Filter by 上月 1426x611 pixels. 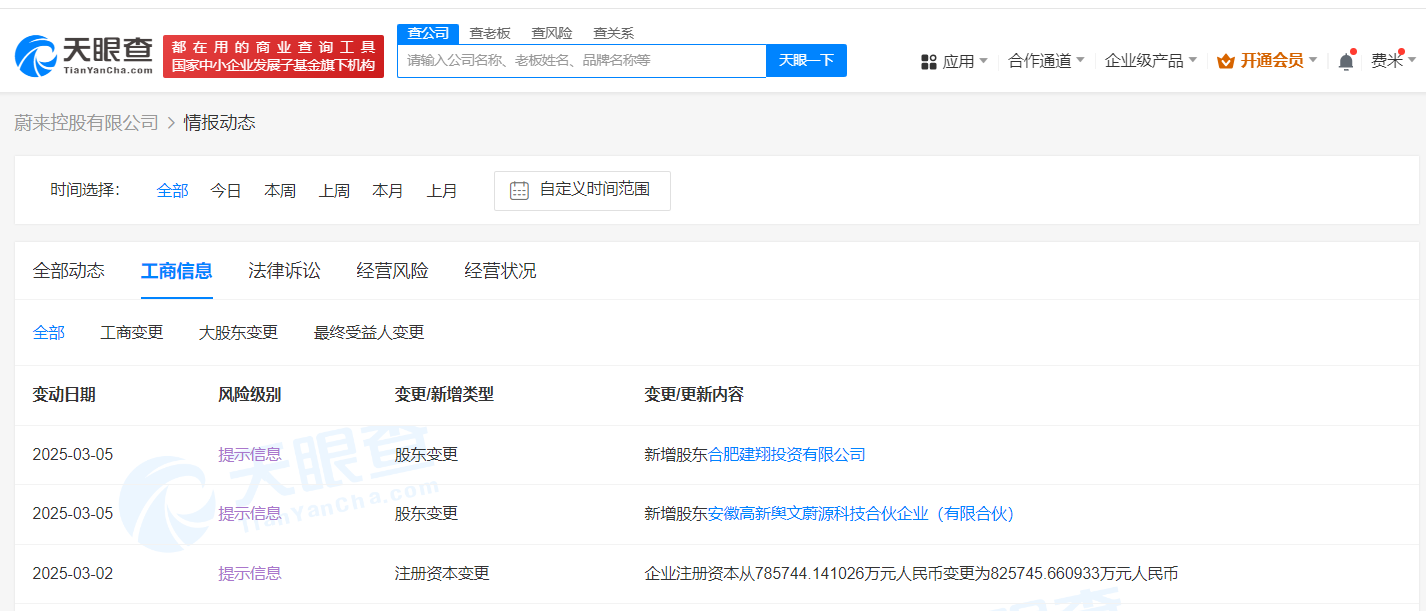pos(442,190)
